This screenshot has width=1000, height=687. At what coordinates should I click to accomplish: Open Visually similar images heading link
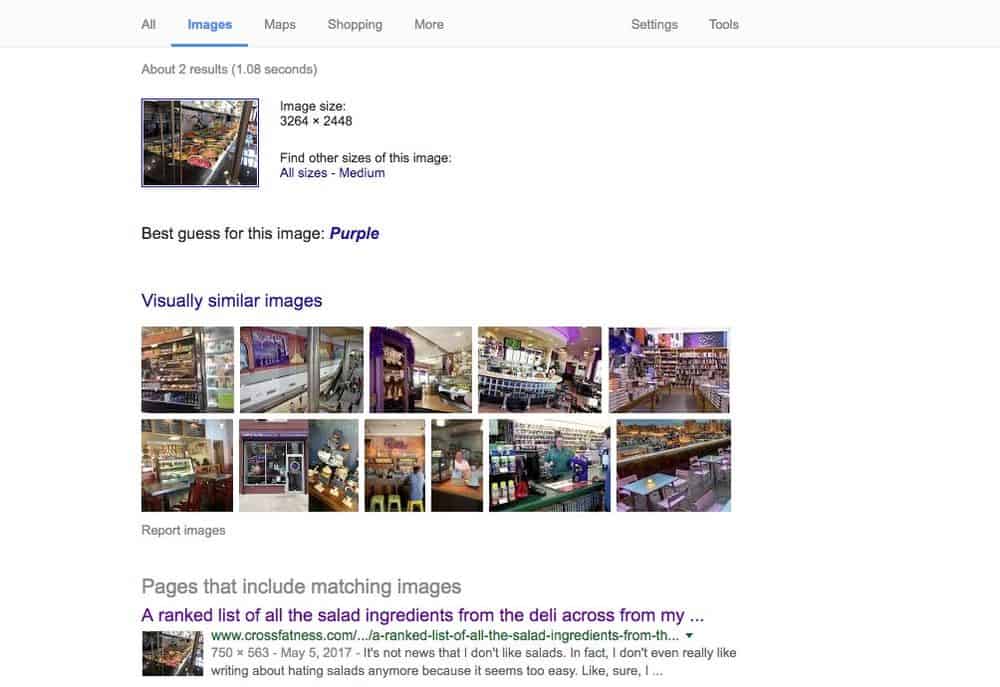pos(232,300)
